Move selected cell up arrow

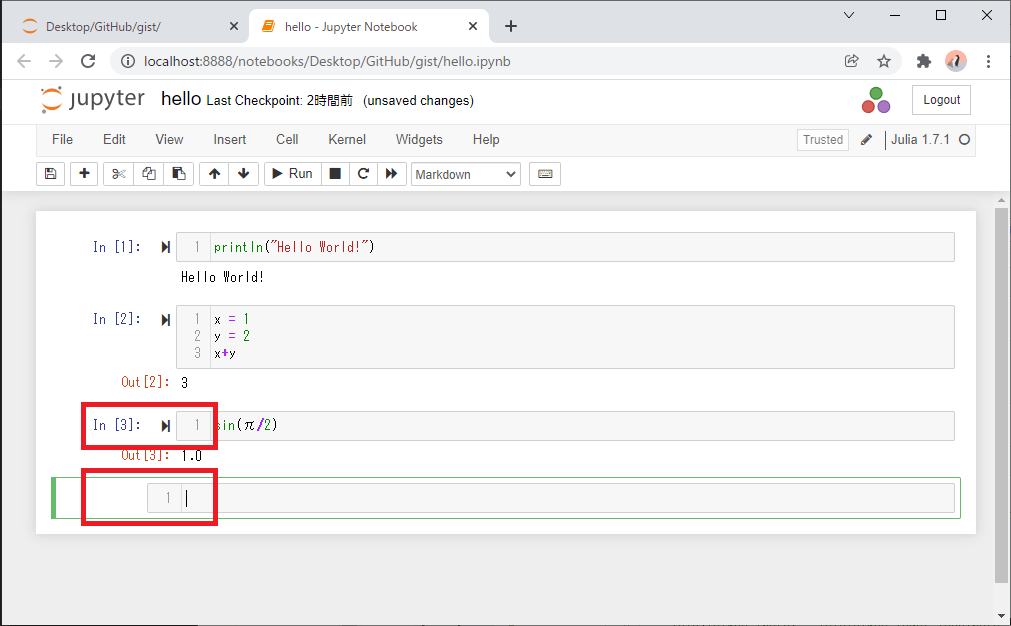coord(215,174)
